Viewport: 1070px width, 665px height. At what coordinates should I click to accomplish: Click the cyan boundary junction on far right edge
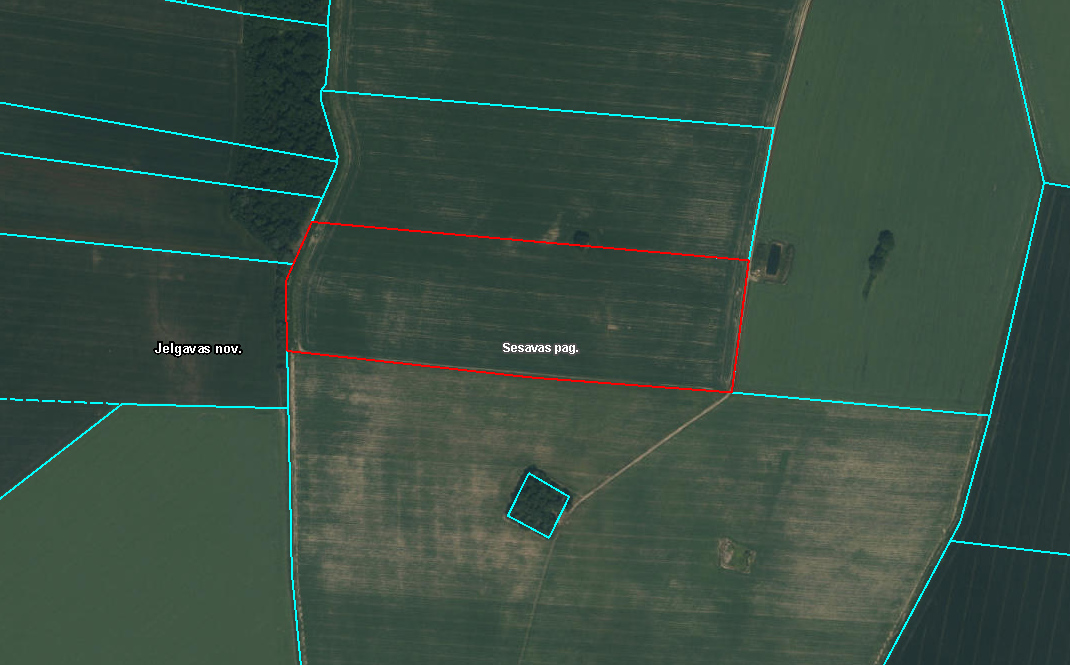click(x=1044, y=182)
